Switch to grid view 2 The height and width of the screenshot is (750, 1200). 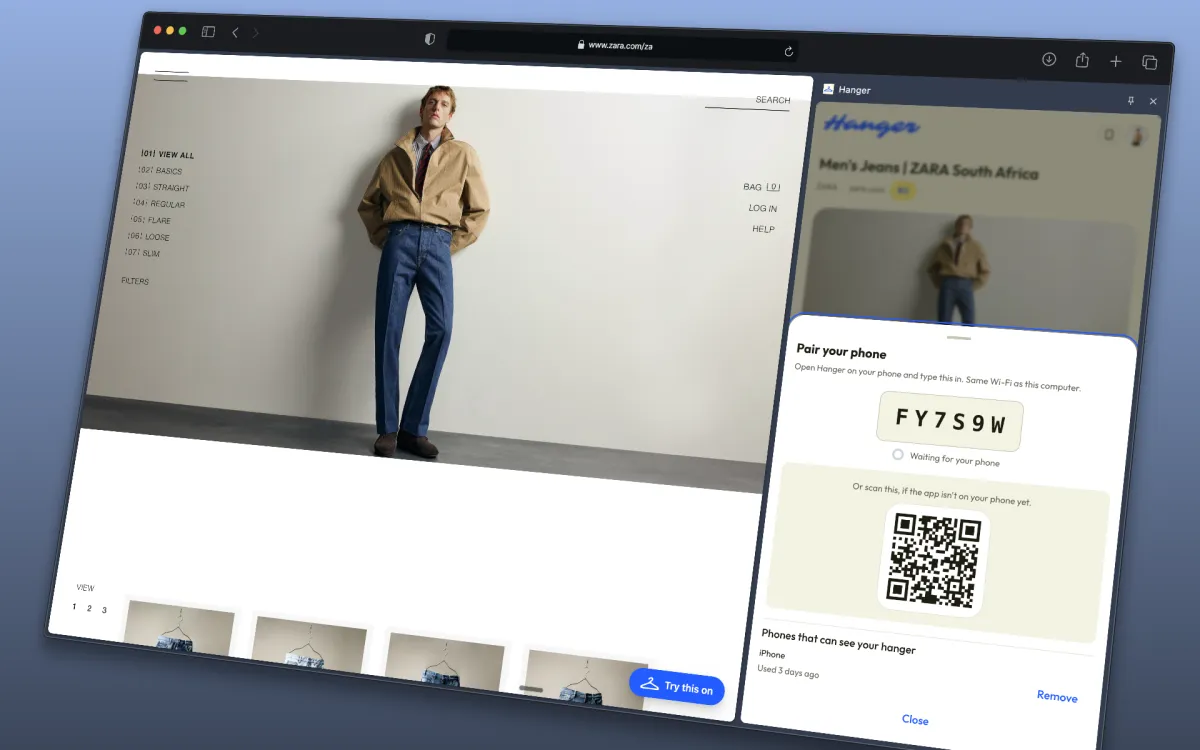[89, 608]
